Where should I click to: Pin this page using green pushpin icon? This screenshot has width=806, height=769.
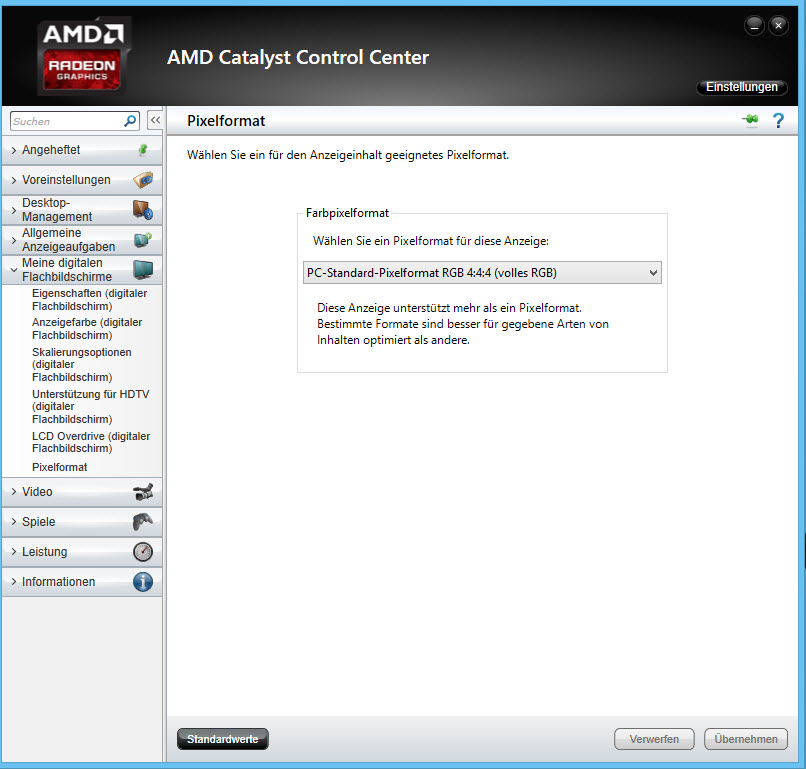pos(750,120)
